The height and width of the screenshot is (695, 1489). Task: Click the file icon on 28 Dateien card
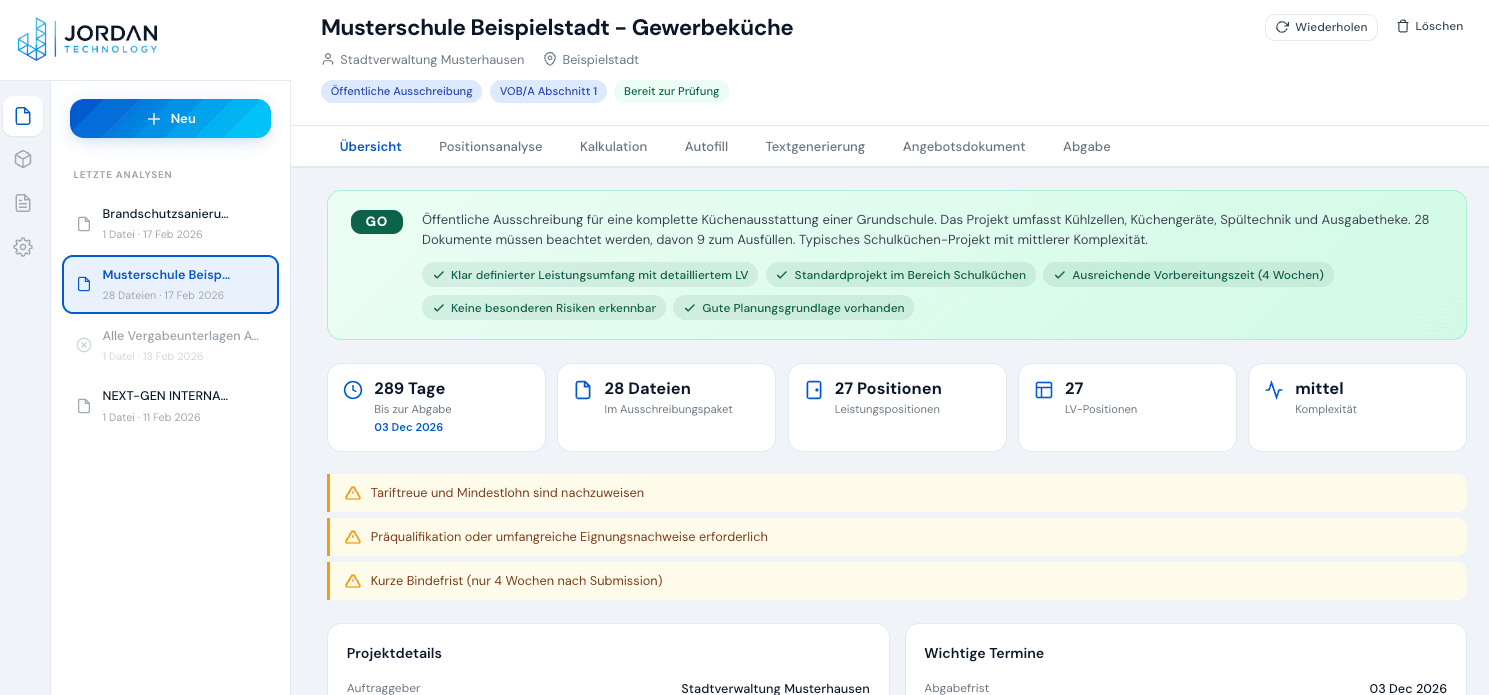583,390
